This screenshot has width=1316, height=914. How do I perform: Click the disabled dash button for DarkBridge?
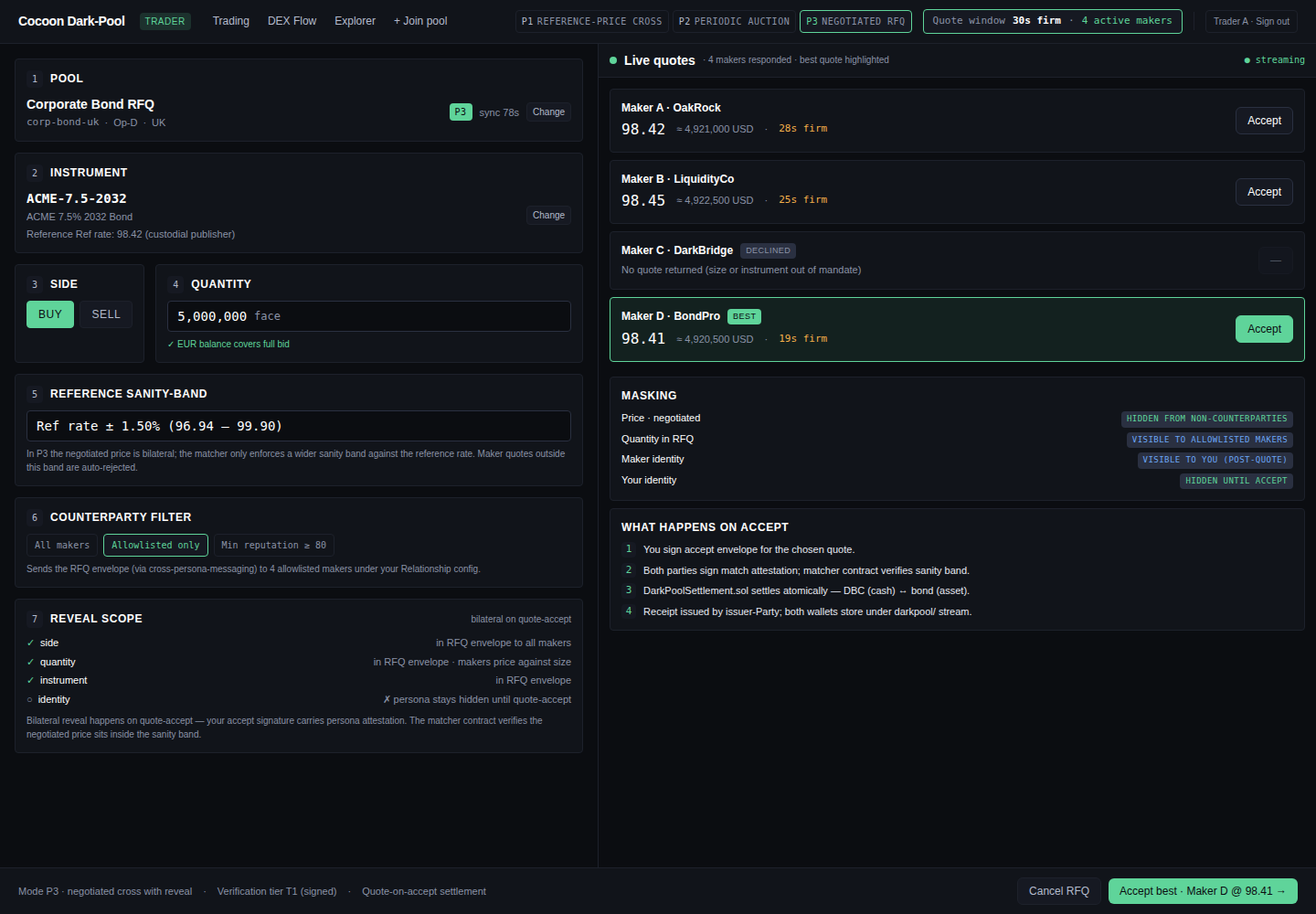(1275, 260)
